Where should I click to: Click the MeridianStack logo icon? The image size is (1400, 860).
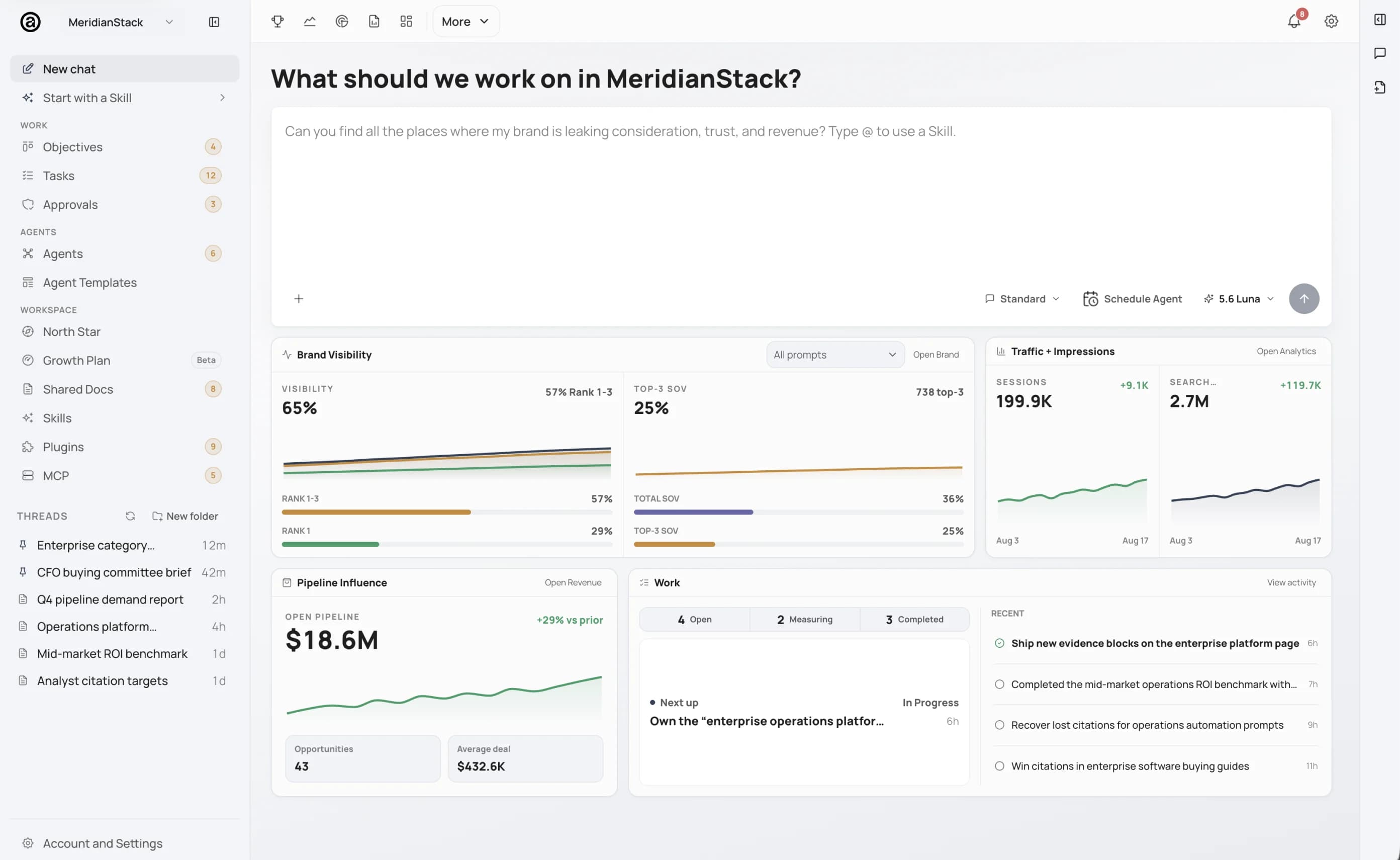30,22
